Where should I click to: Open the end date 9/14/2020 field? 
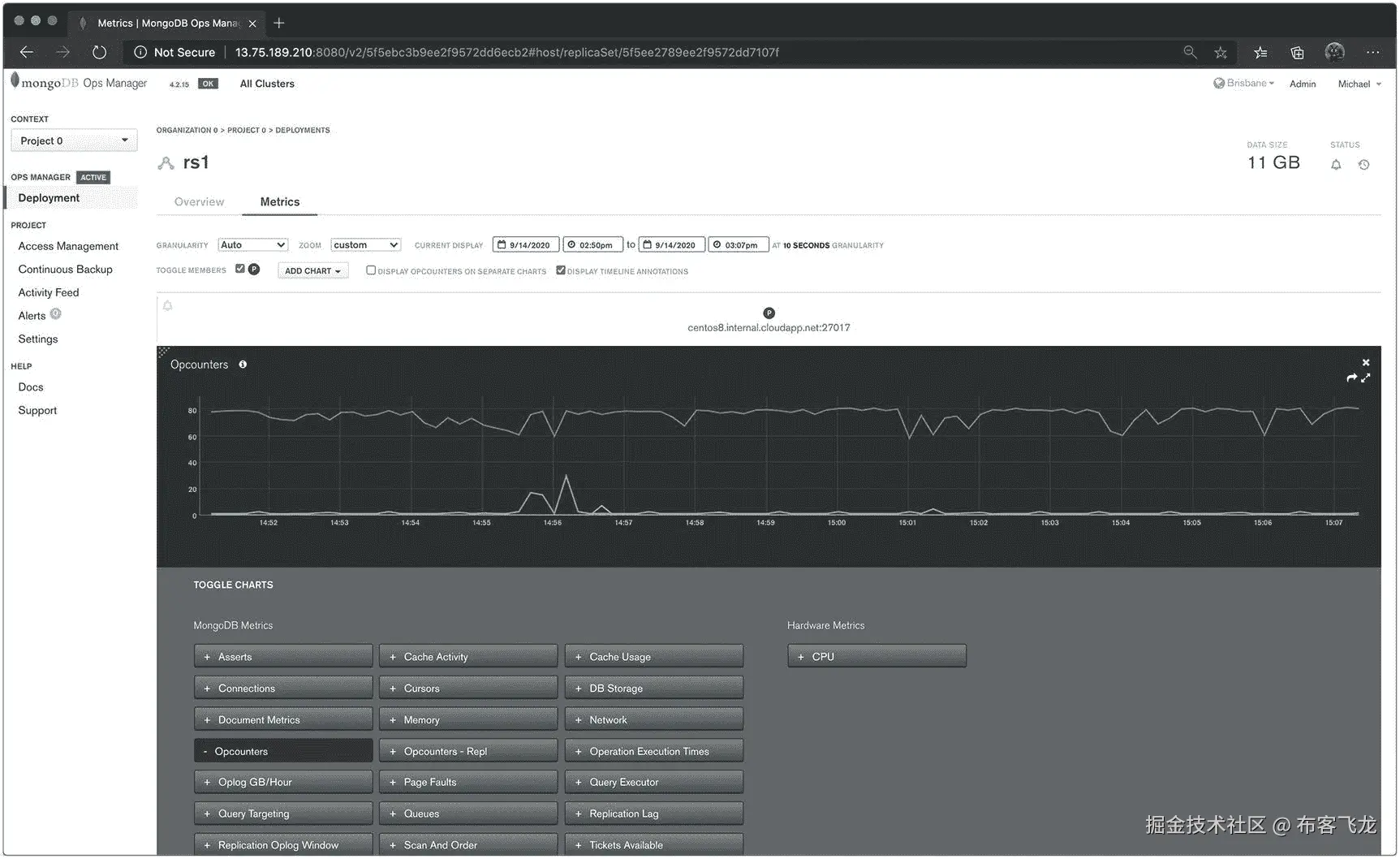tap(672, 245)
